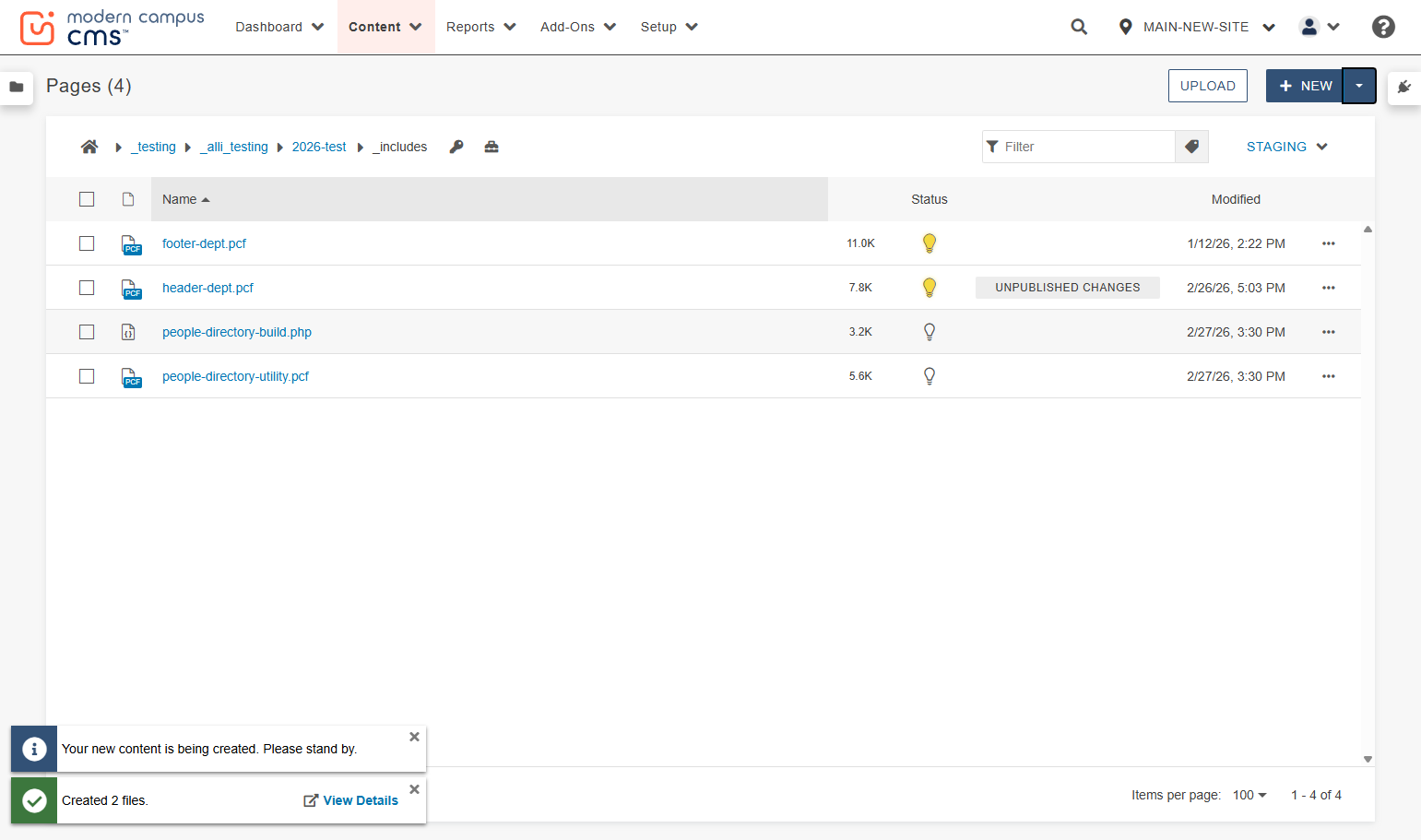Toggle lightbulb status for footer-dept.pcf
1421x840 pixels.
[x=930, y=243]
